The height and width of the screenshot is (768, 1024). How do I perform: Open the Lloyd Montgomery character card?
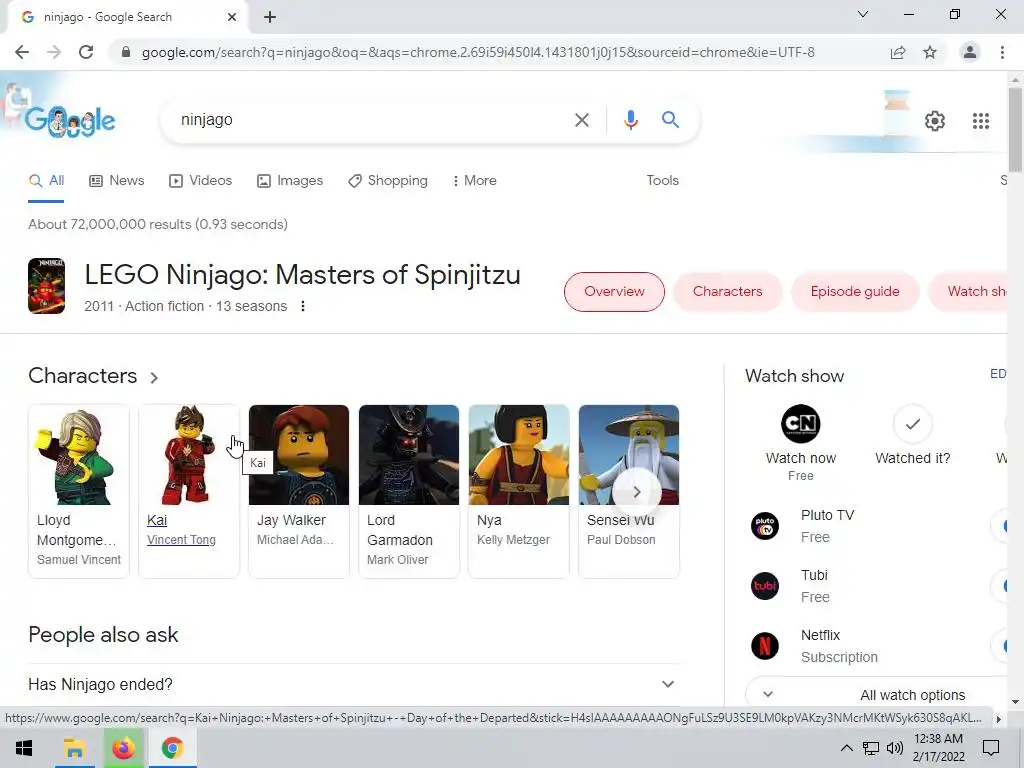[78, 491]
